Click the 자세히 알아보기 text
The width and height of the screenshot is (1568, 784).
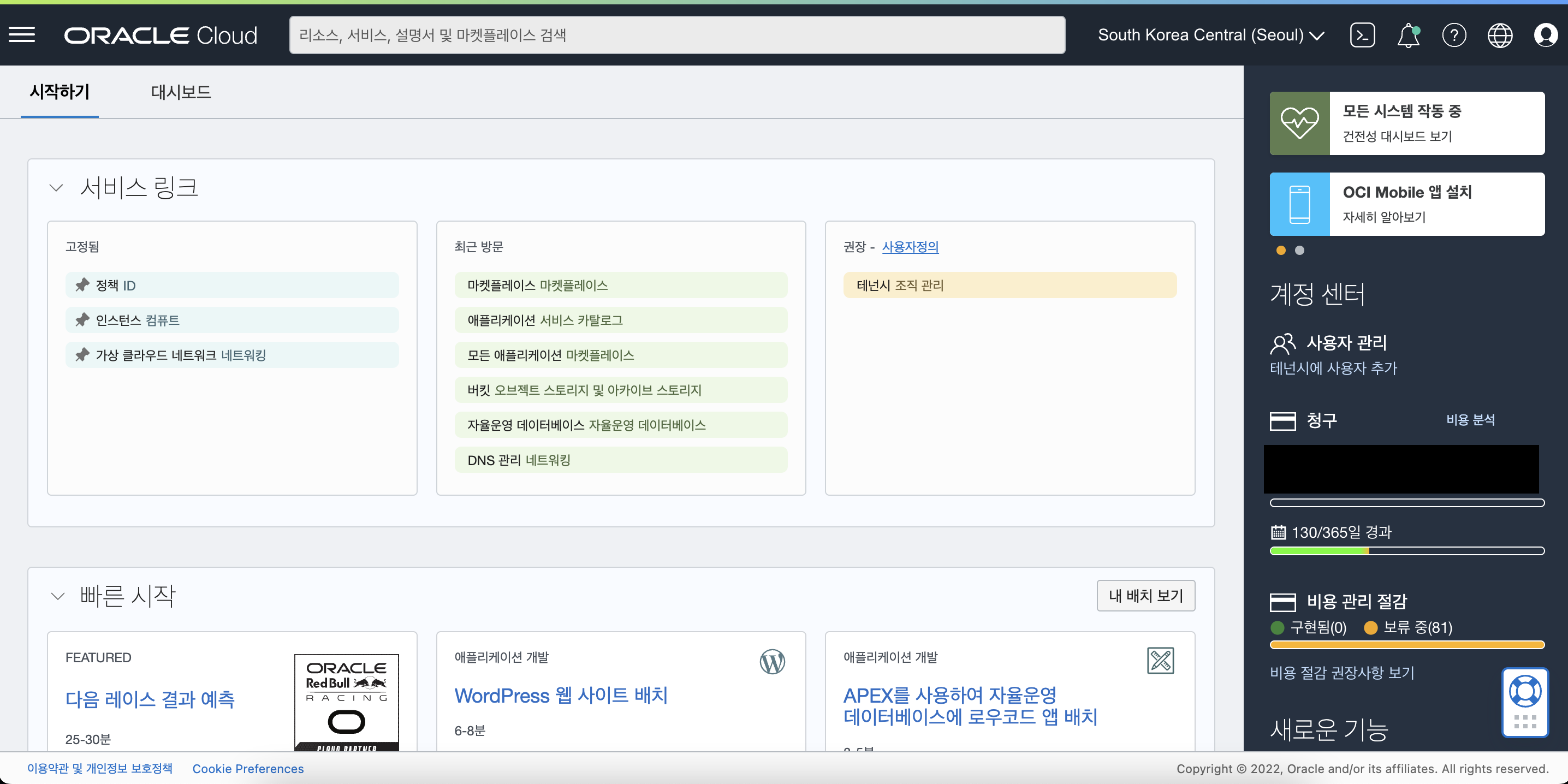click(x=1384, y=217)
